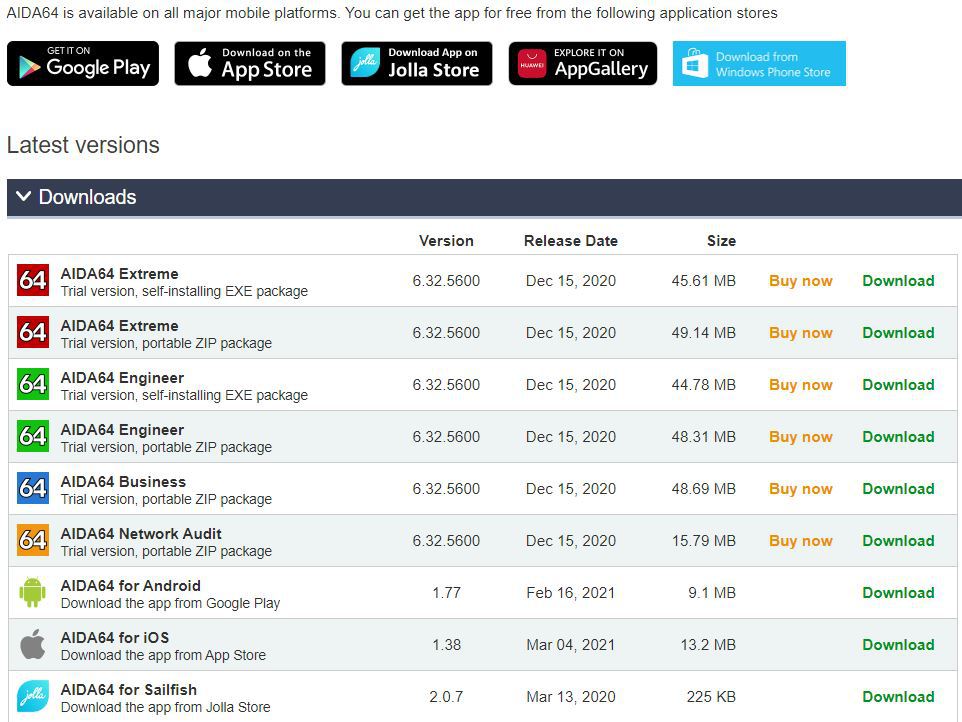Buy now AIDA64 Engineer portable ZIP
962x722 pixels.
[801, 437]
